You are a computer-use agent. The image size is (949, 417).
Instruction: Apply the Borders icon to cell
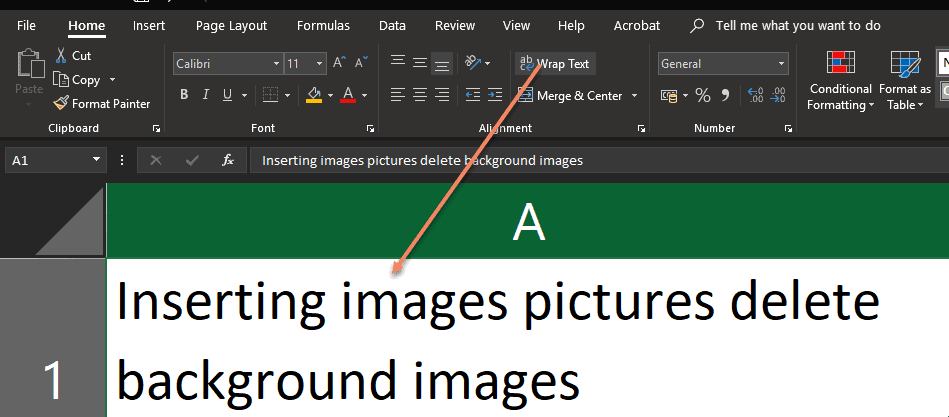click(x=270, y=95)
